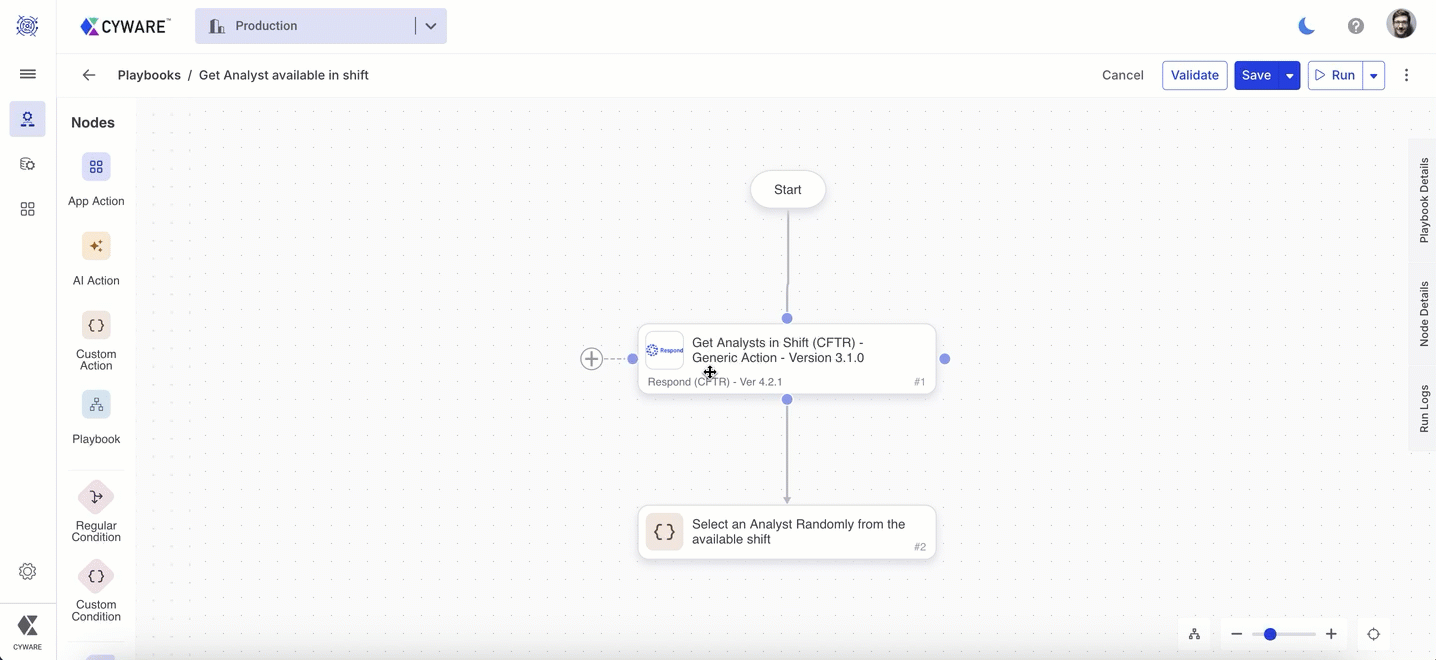Image resolution: width=1436 pixels, height=660 pixels.
Task: Select the Regular Condition node icon
Action: [x=96, y=497]
